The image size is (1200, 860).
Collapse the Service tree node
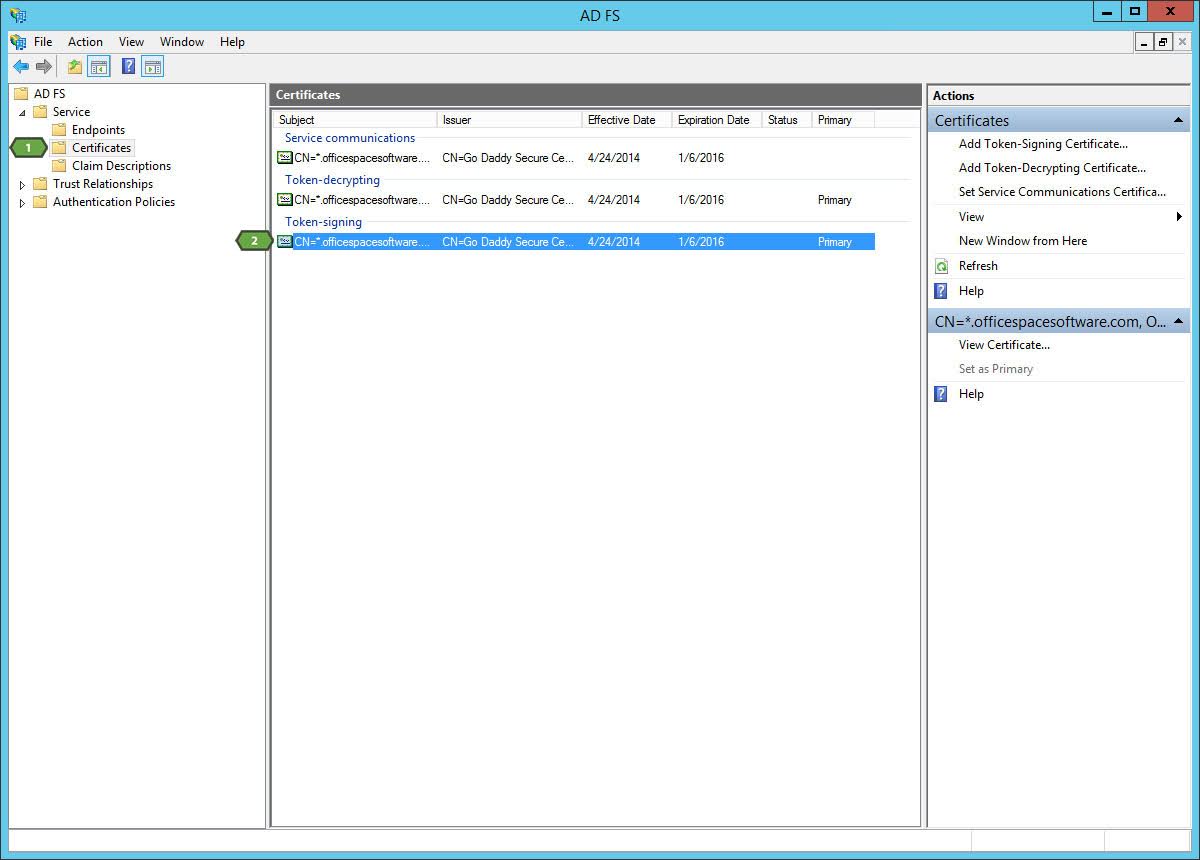point(22,112)
